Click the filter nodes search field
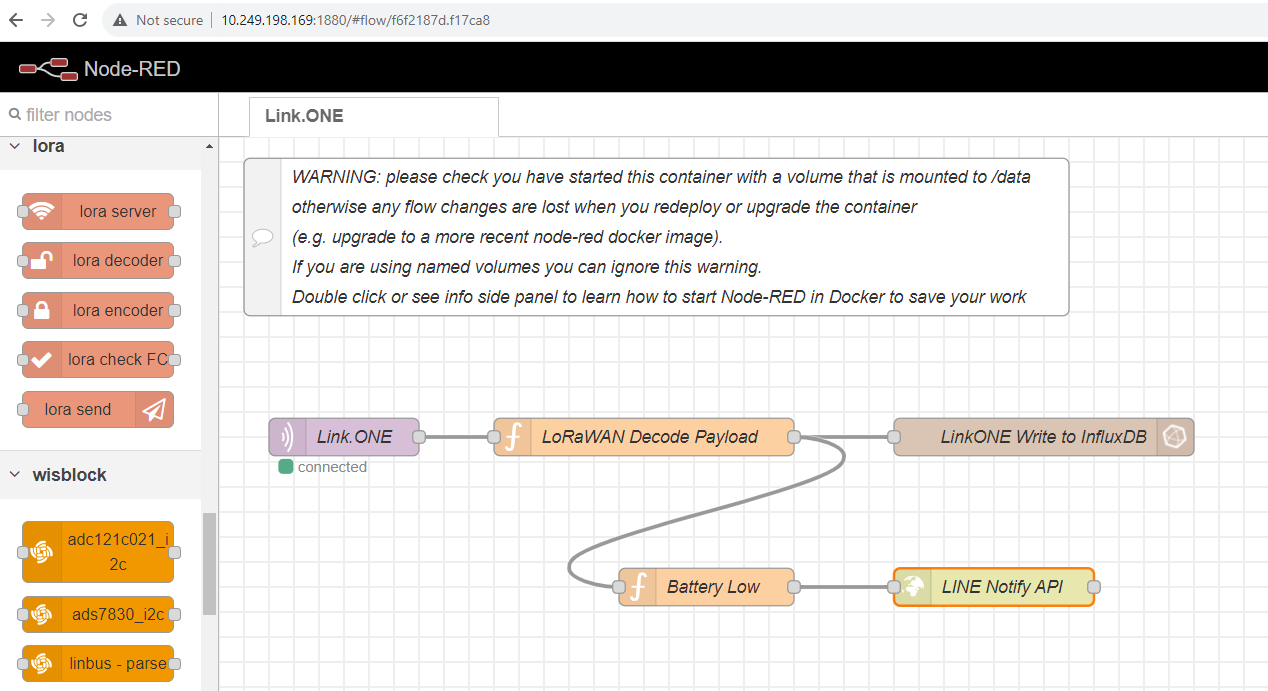Image resolution: width=1268 pixels, height=691 pixels. pos(109,115)
